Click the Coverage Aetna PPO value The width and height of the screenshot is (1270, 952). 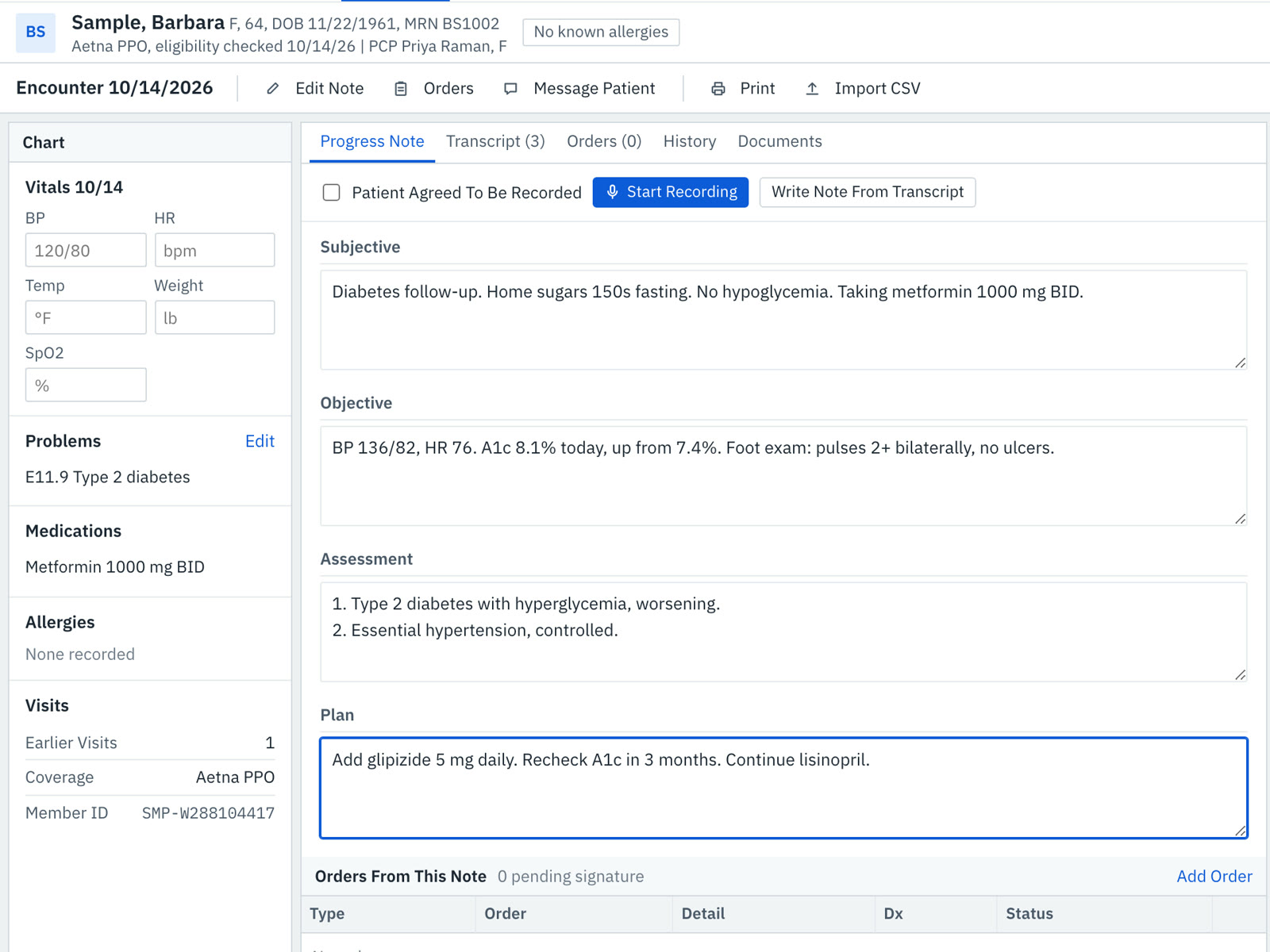[235, 777]
